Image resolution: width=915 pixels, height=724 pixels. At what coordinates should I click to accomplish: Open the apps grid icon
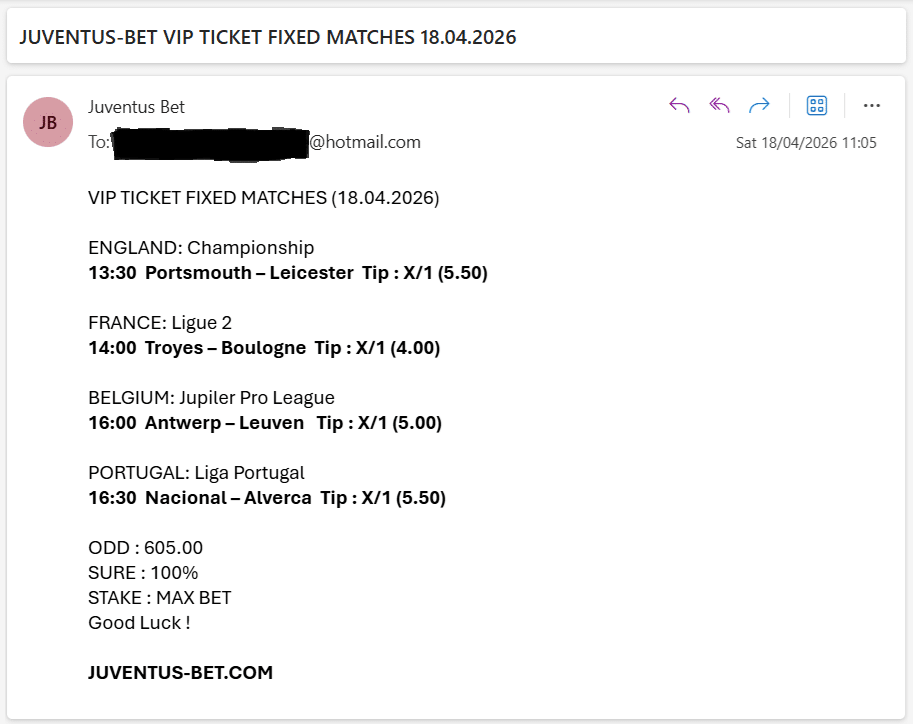click(x=817, y=106)
